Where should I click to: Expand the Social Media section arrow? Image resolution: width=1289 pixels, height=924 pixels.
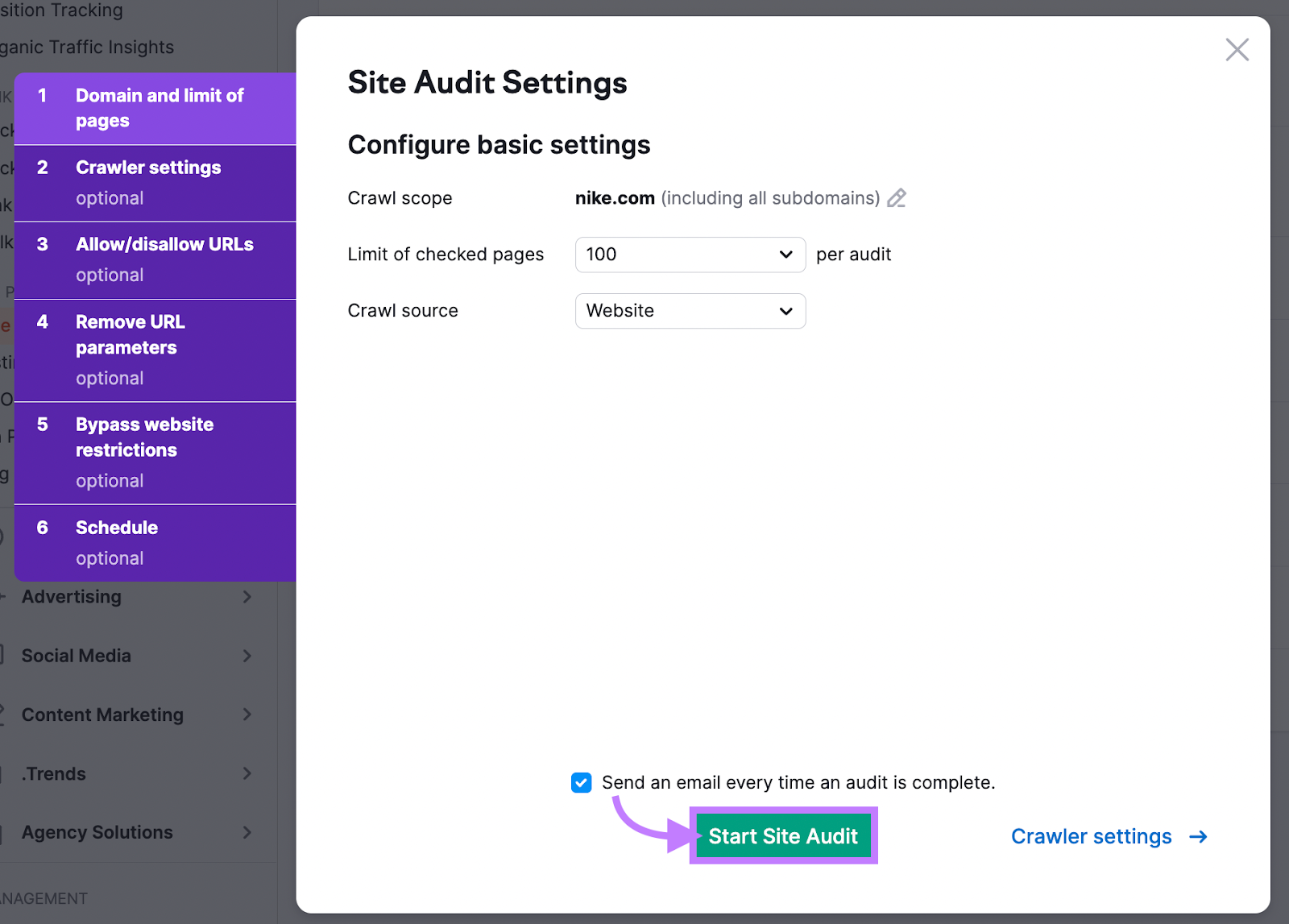[247, 656]
